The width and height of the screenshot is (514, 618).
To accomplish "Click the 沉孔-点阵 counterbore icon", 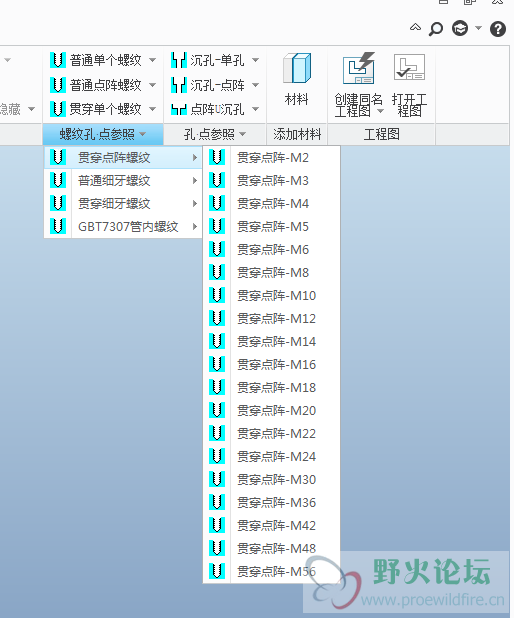I will (179, 85).
